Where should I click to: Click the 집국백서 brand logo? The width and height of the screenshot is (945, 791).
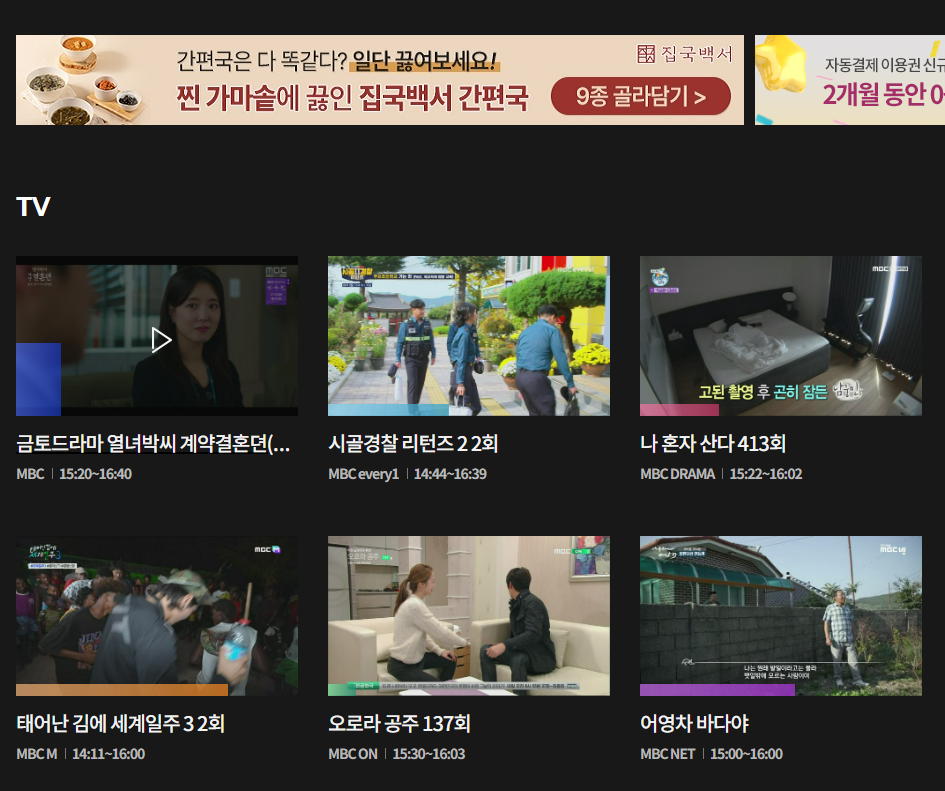[x=685, y=54]
